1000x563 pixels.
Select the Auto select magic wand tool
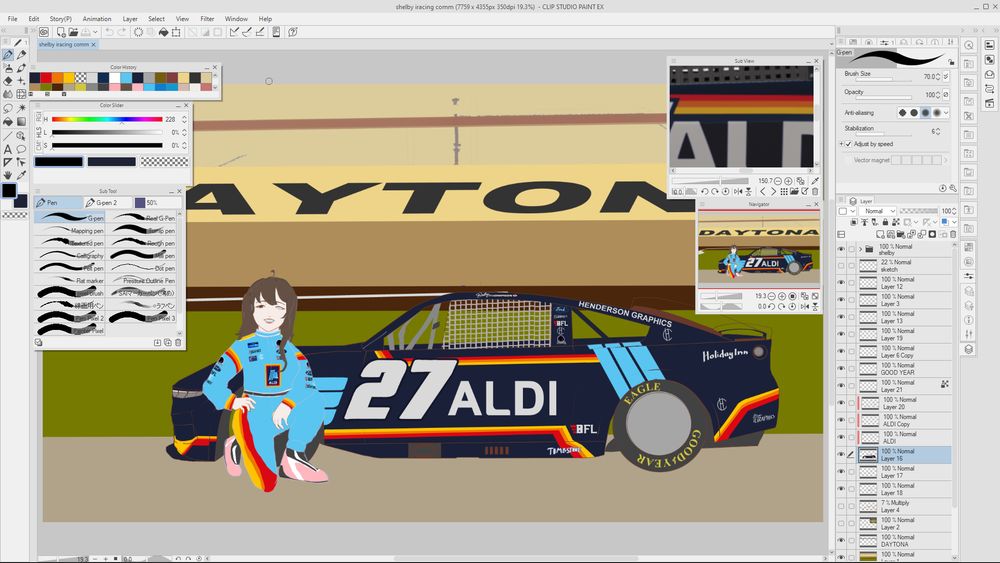point(21,108)
